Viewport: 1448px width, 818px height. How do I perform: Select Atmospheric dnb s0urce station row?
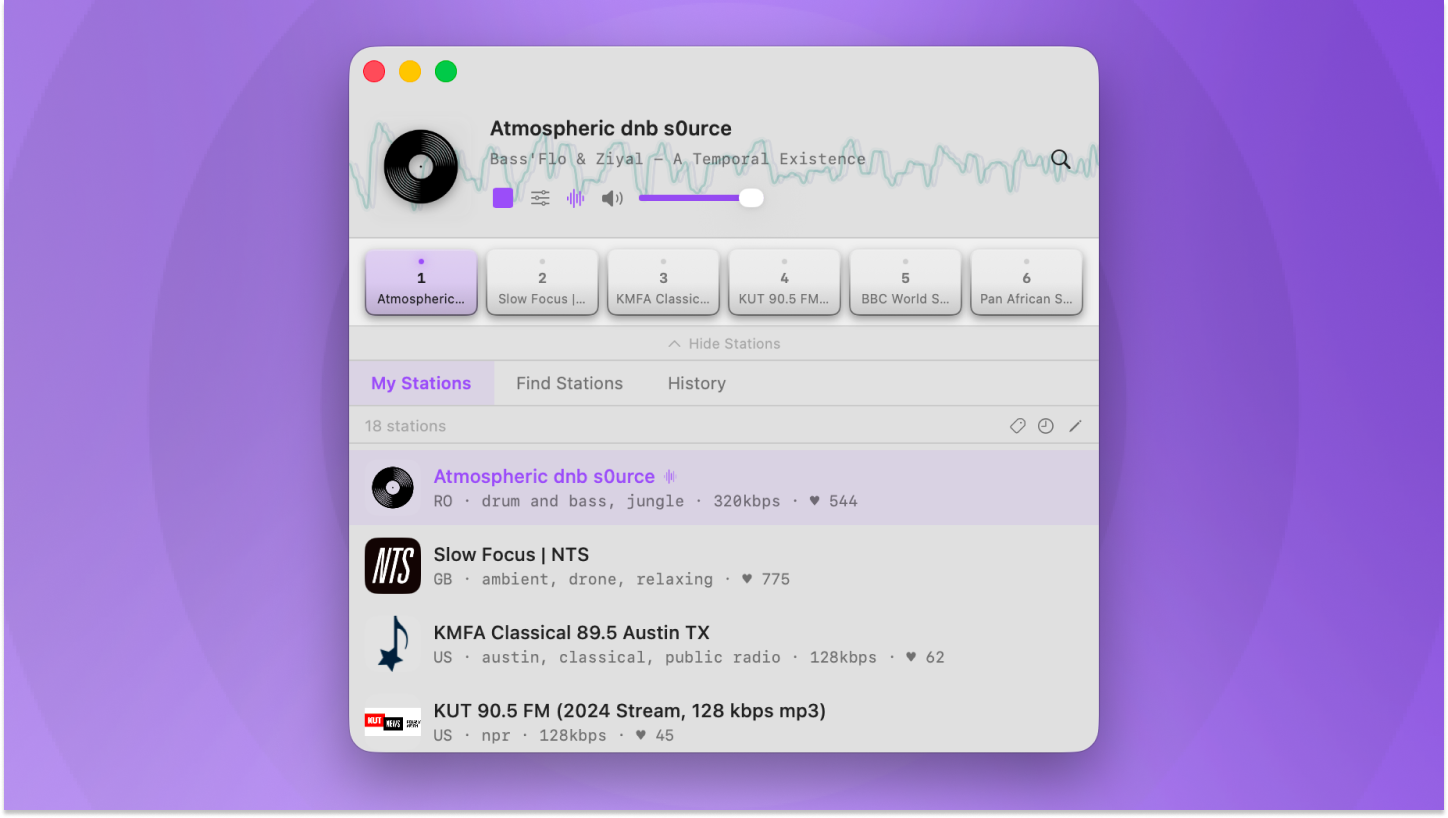(x=724, y=487)
